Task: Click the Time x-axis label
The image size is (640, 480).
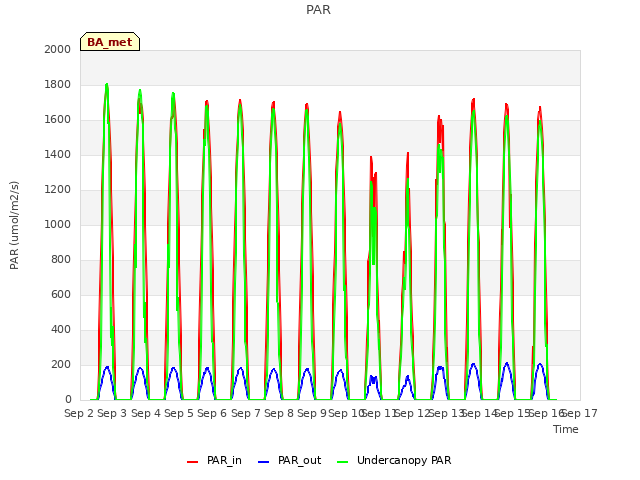Action: click(x=566, y=429)
